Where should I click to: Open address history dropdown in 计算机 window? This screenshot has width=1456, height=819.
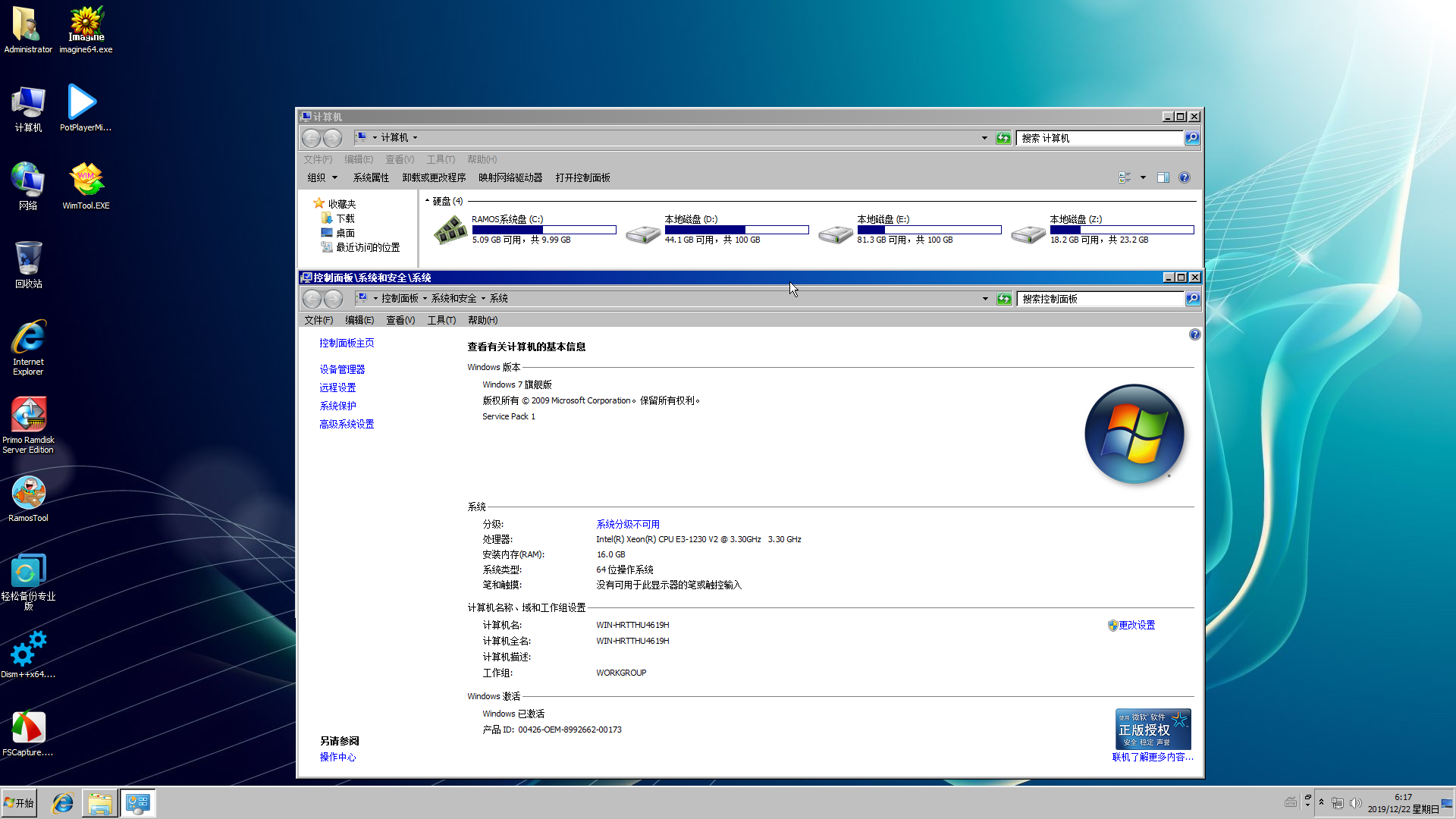(x=984, y=138)
